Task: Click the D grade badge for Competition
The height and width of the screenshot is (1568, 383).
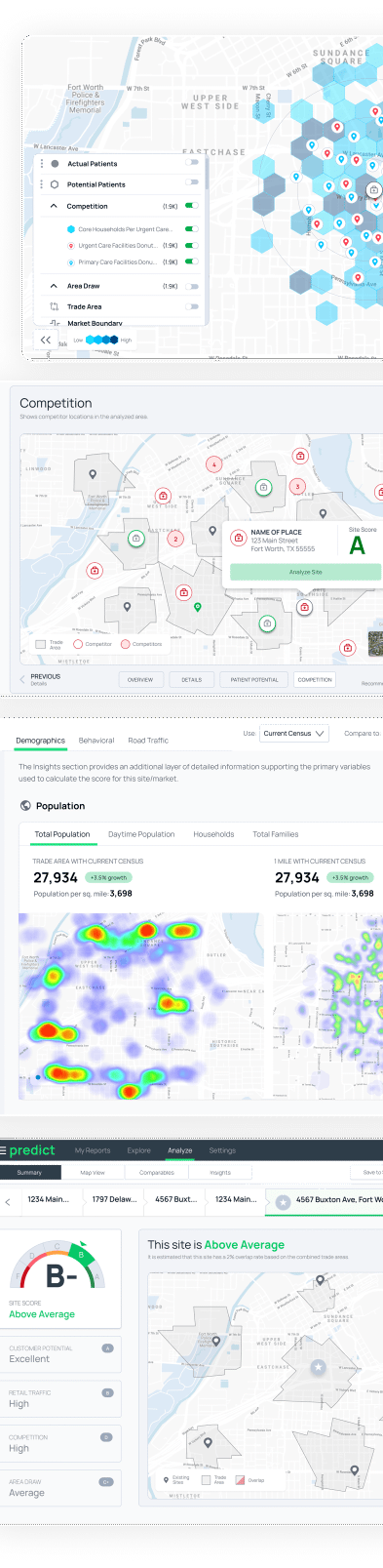Action: pyautogui.click(x=107, y=1437)
